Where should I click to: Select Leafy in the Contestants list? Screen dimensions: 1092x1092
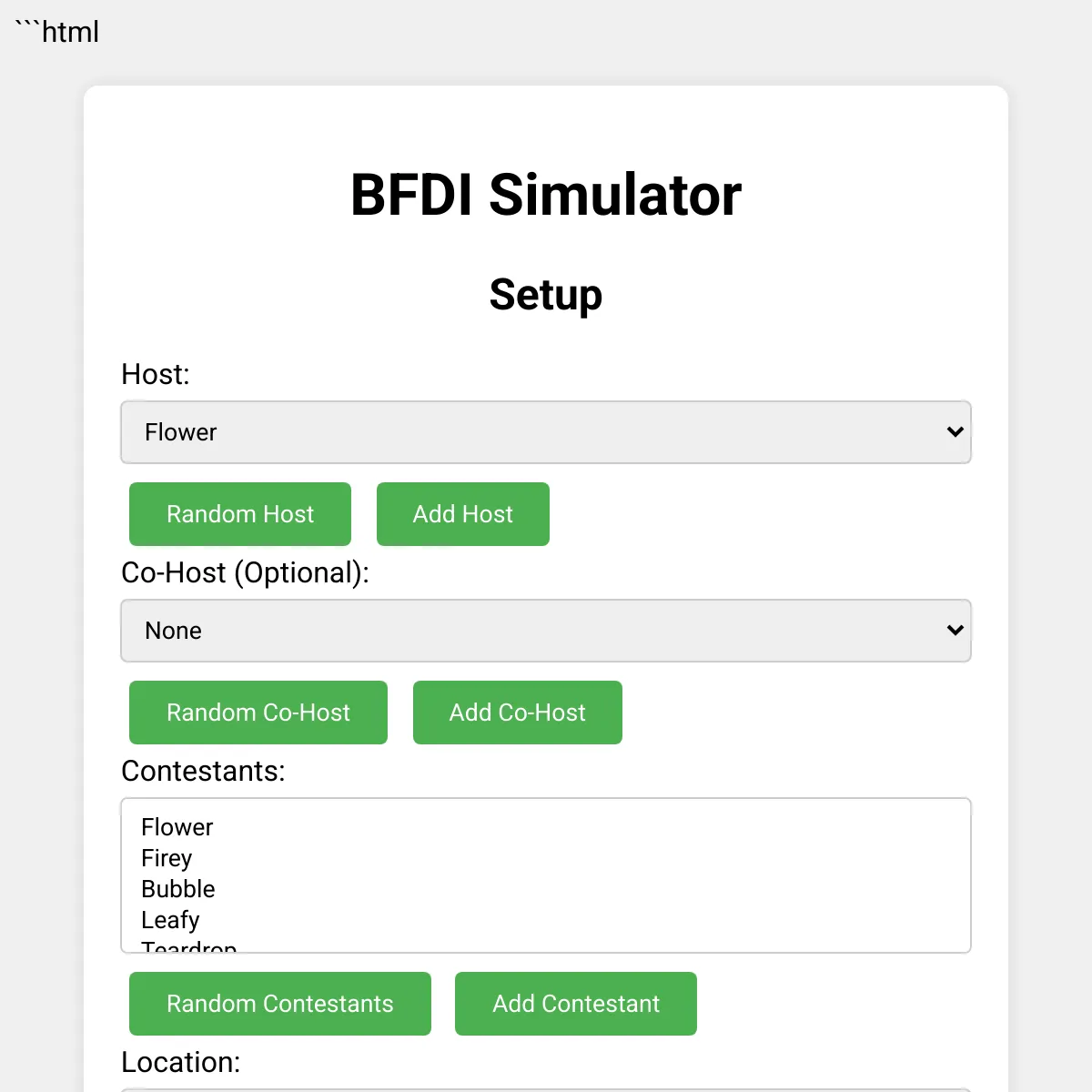[x=170, y=920]
